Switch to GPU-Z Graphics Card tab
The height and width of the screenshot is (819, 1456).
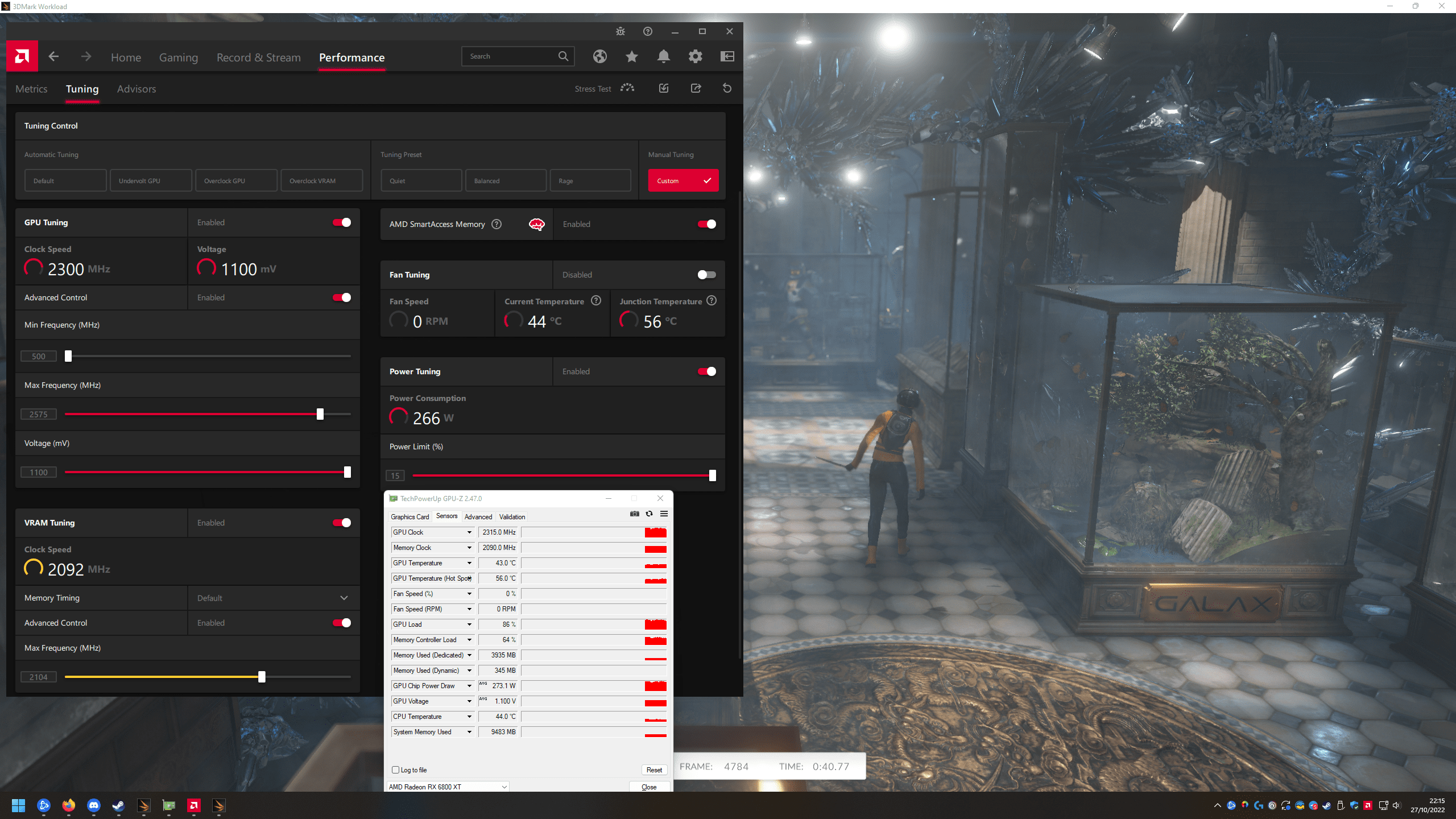pyautogui.click(x=409, y=516)
